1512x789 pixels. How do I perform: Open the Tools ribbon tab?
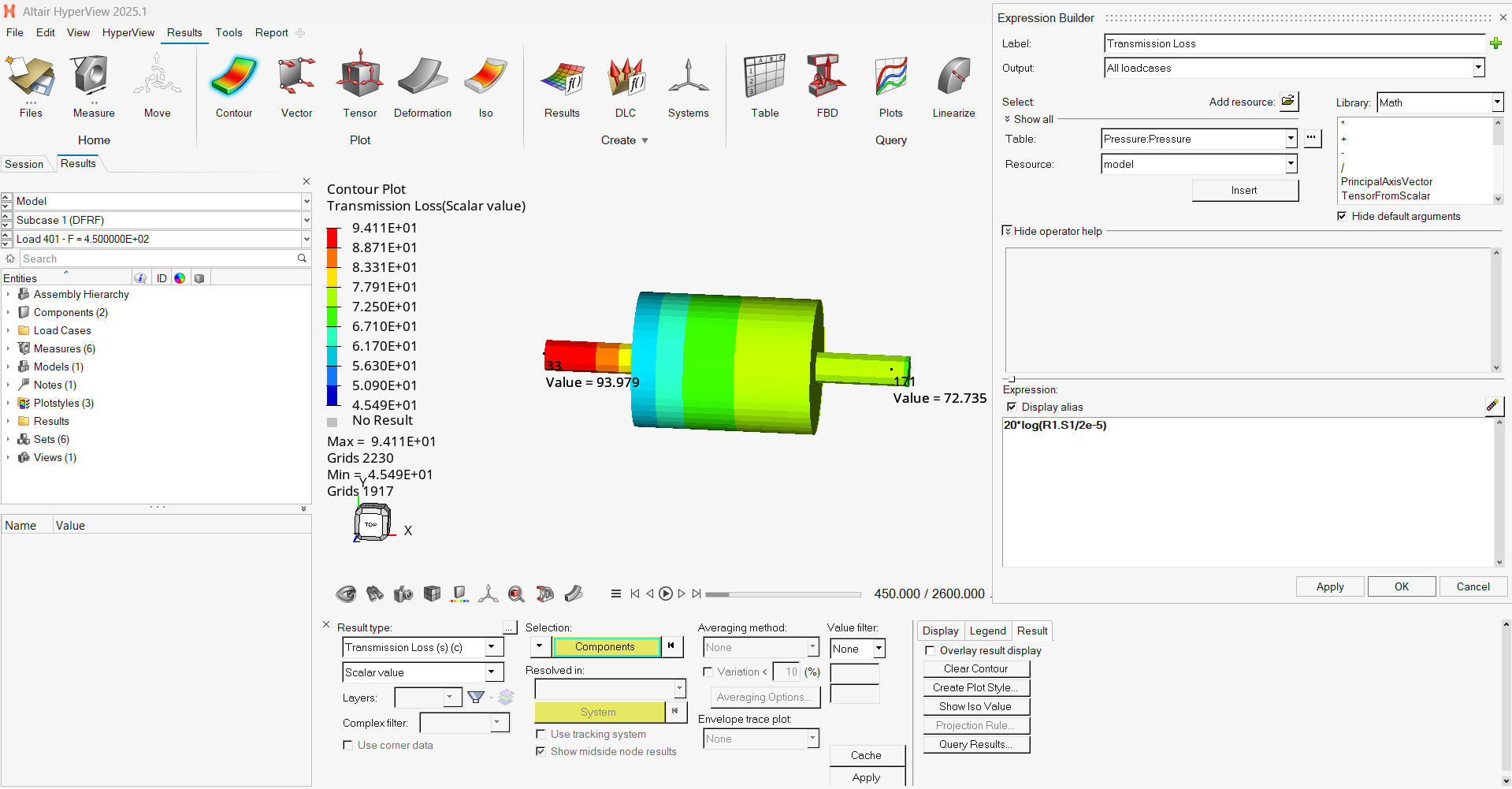(228, 32)
